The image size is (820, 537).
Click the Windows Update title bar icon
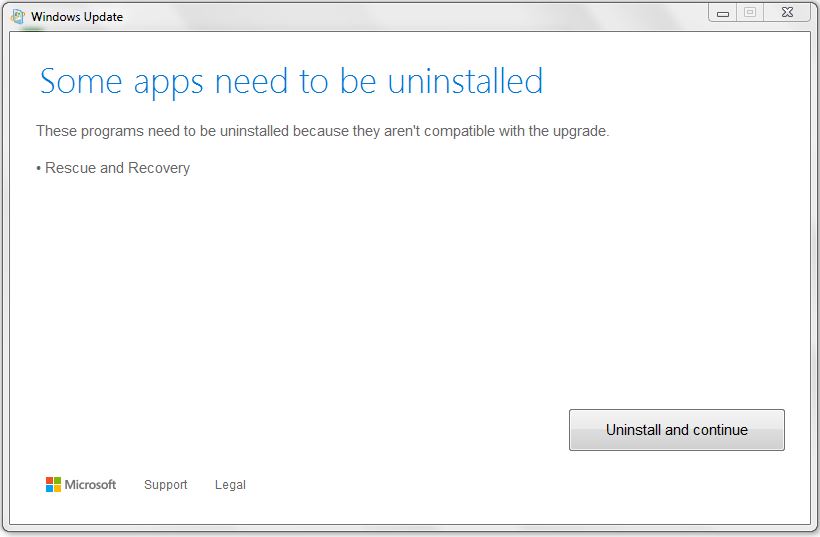18,17
